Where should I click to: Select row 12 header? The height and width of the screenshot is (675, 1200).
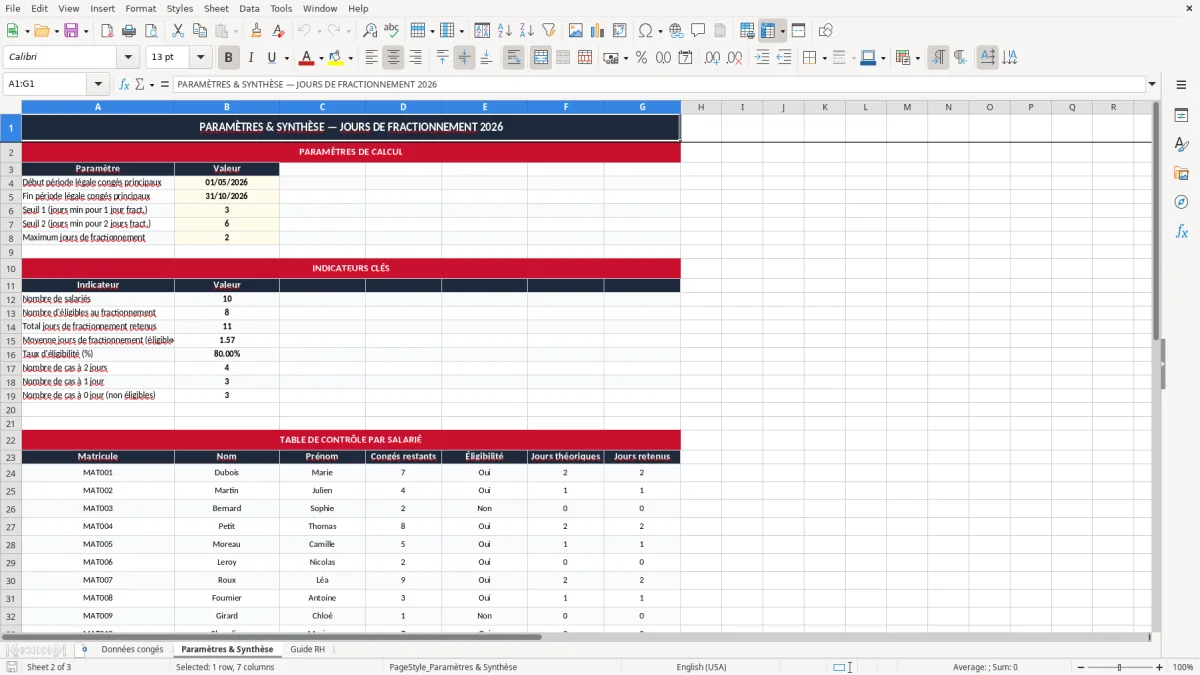pos(11,299)
